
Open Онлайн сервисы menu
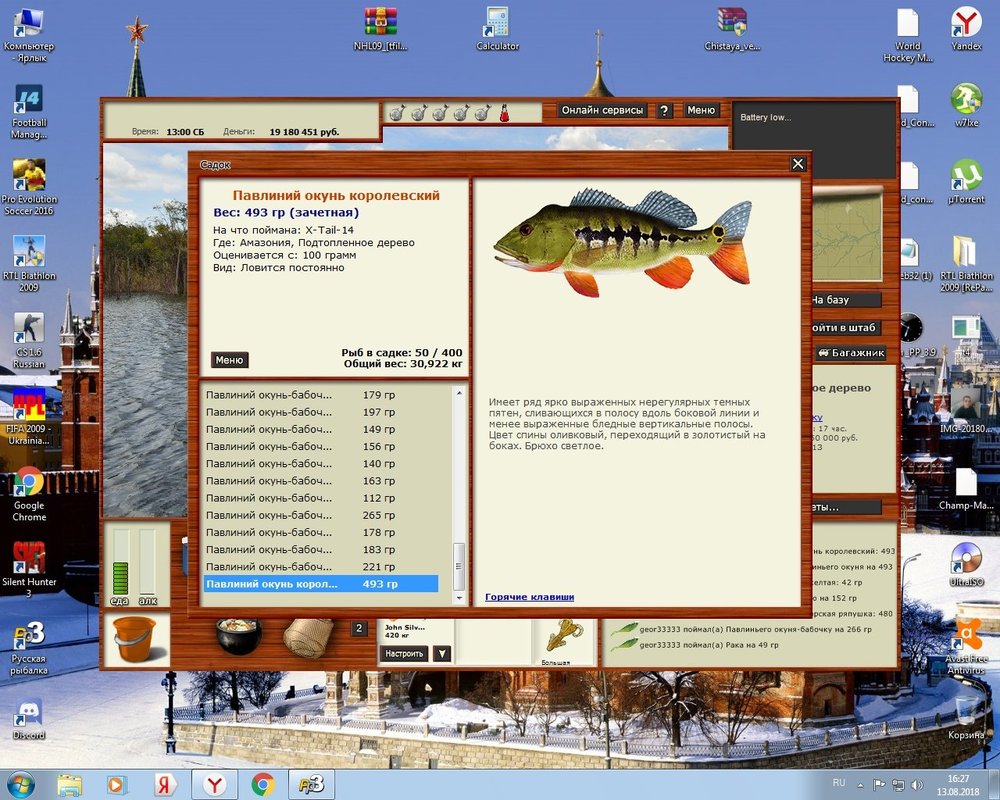click(602, 110)
